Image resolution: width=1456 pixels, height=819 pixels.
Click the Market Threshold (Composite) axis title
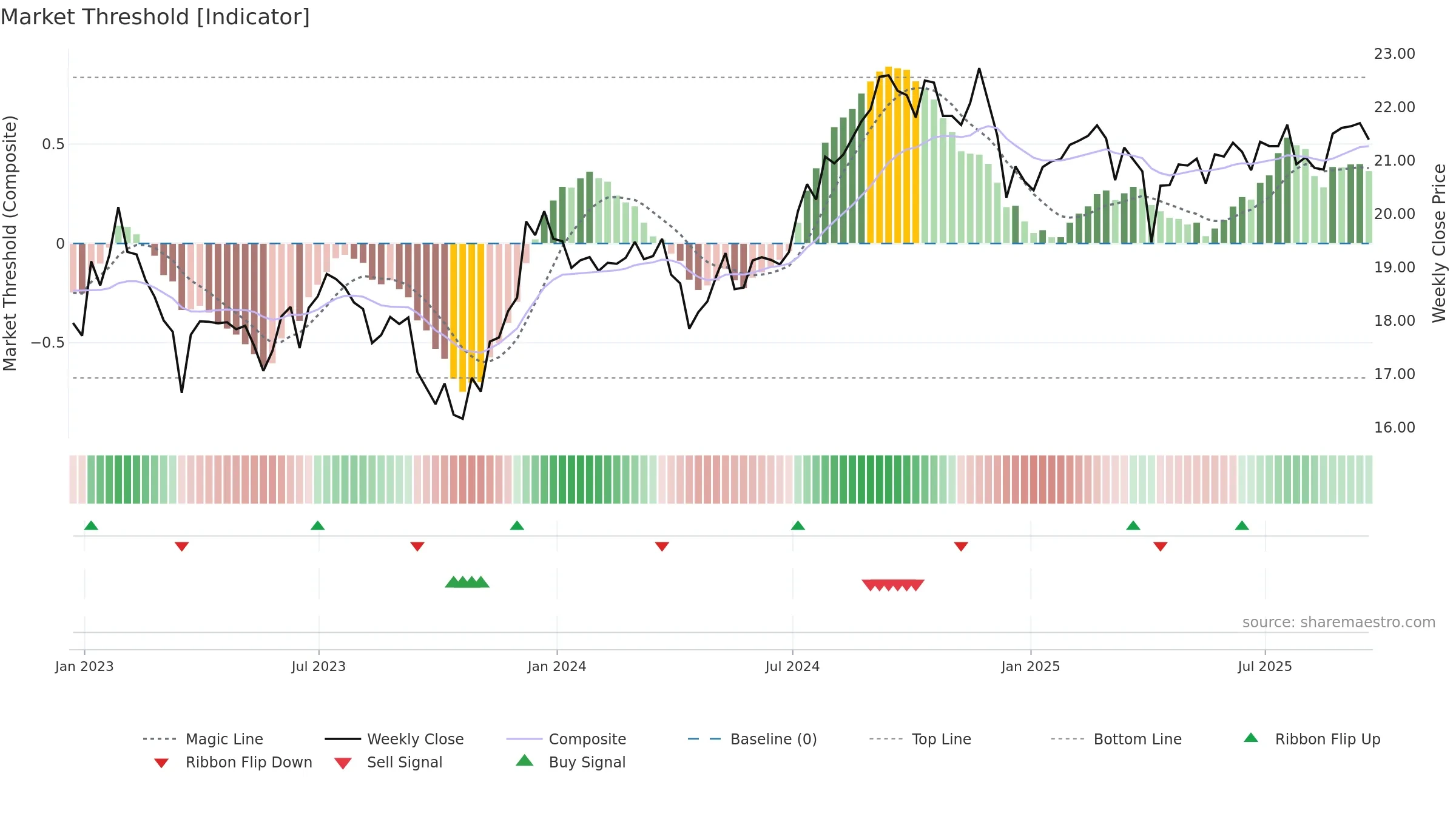pyautogui.click(x=10, y=243)
